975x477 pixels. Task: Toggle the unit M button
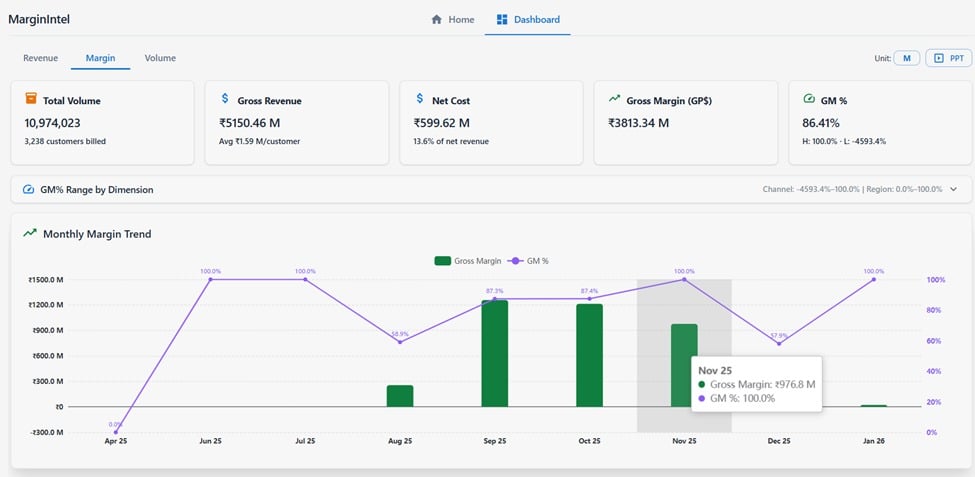[x=906, y=58]
